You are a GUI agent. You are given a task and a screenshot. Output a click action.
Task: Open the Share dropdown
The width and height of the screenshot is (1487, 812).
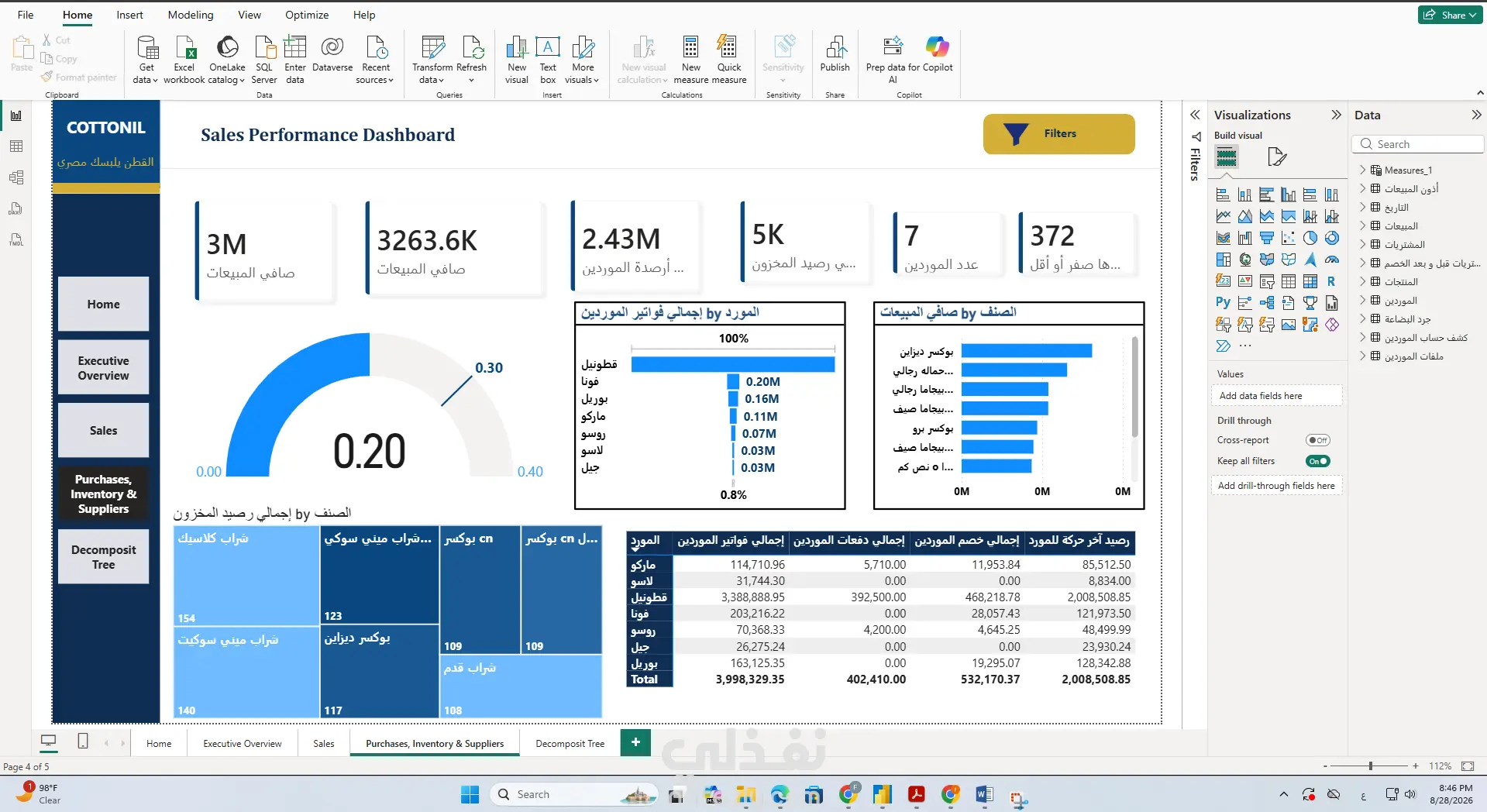(1451, 15)
